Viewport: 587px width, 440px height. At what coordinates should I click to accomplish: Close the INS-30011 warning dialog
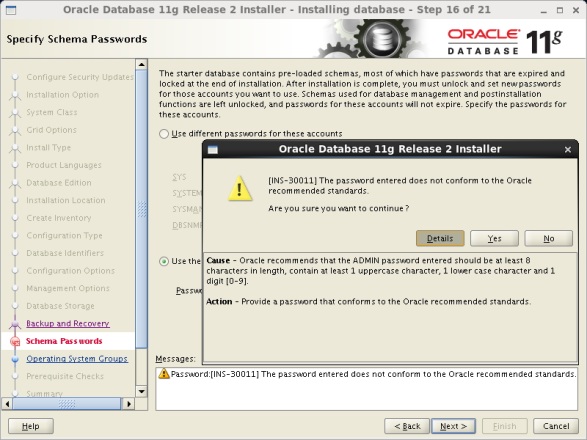[x=568, y=149]
